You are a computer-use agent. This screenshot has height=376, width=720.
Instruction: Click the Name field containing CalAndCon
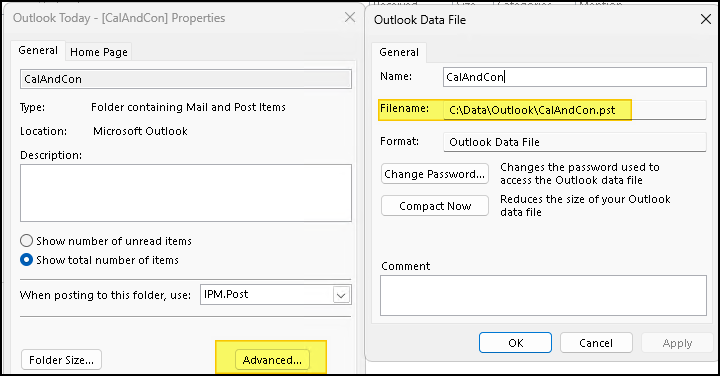(x=575, y=77)
